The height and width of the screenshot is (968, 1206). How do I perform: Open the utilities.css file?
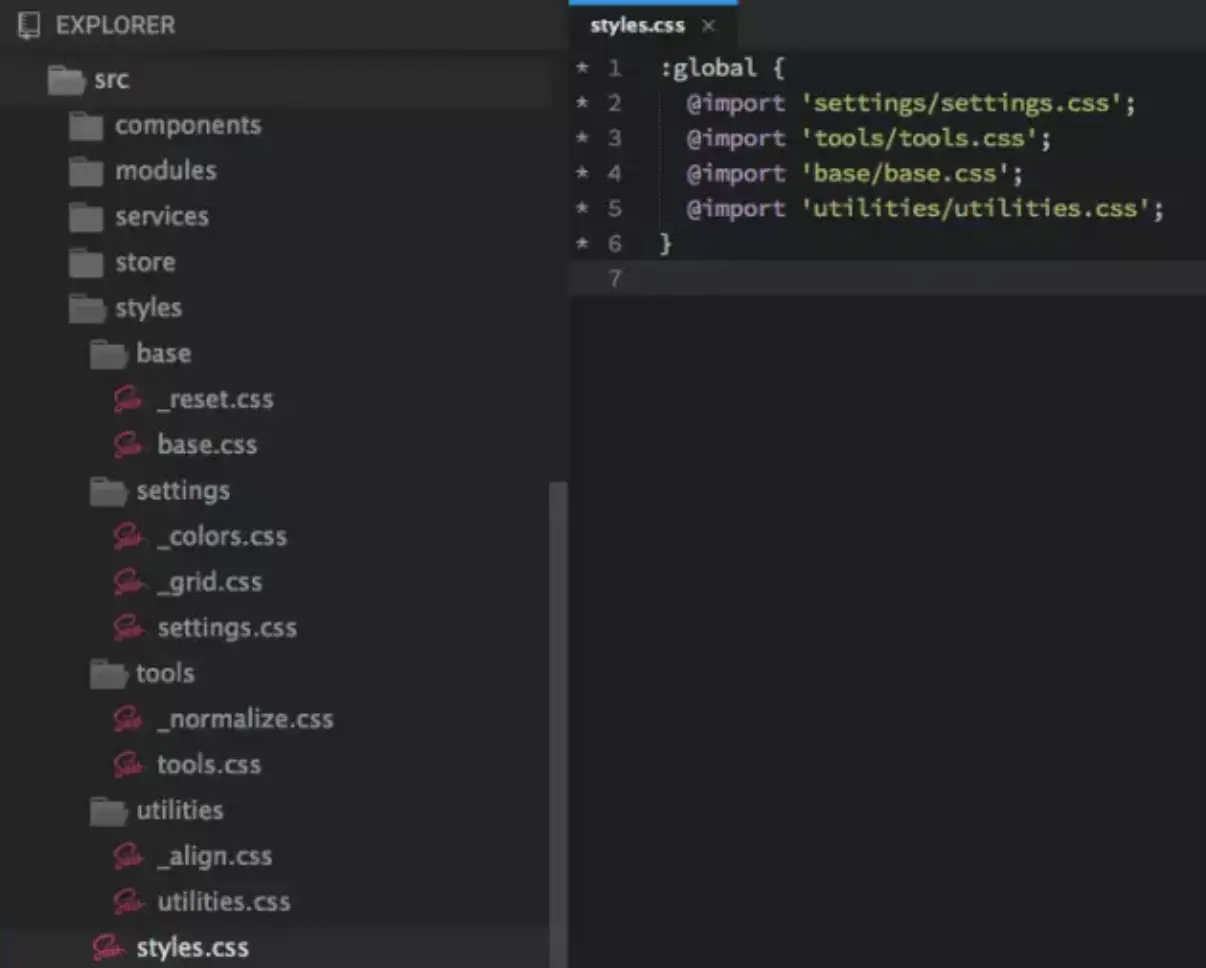point(224,902)
